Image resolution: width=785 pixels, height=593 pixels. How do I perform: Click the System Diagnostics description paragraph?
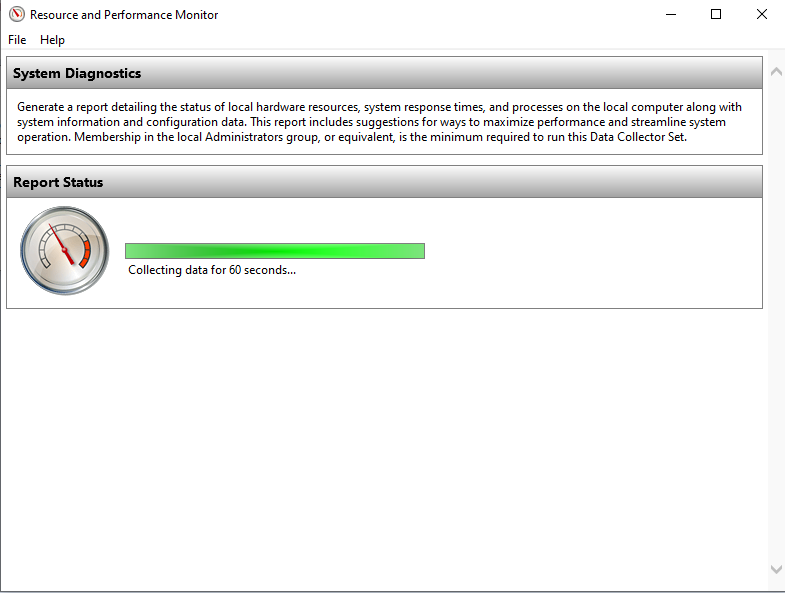click(x=379, y=122)
